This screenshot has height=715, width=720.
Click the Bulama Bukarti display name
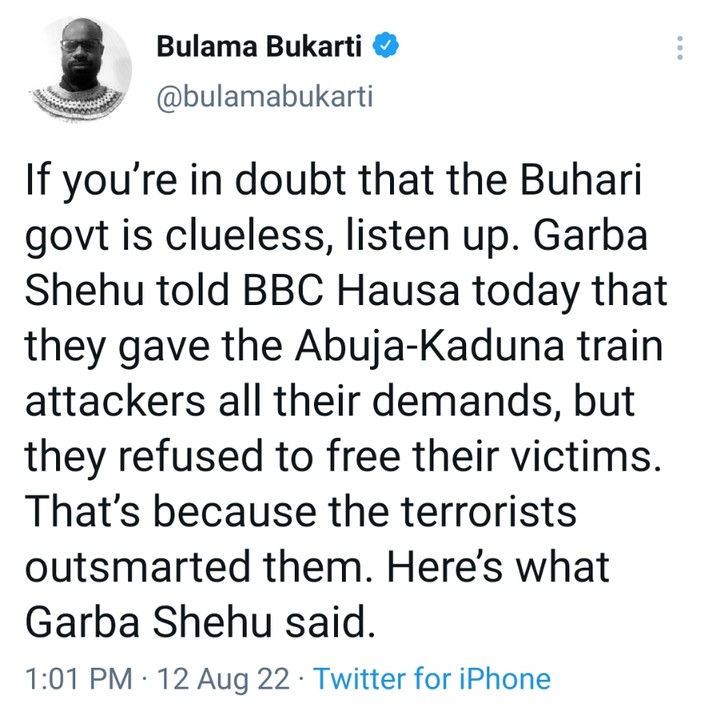tap(262, 46)
